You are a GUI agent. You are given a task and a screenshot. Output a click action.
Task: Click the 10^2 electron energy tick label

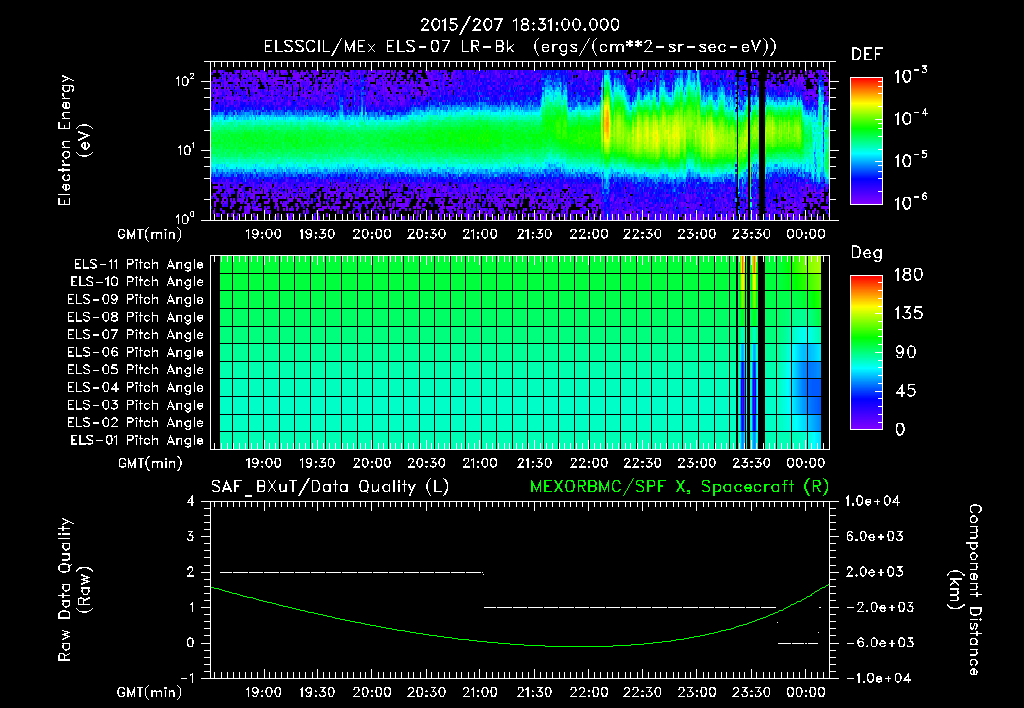pyautogui.click(x=185, y=80)
